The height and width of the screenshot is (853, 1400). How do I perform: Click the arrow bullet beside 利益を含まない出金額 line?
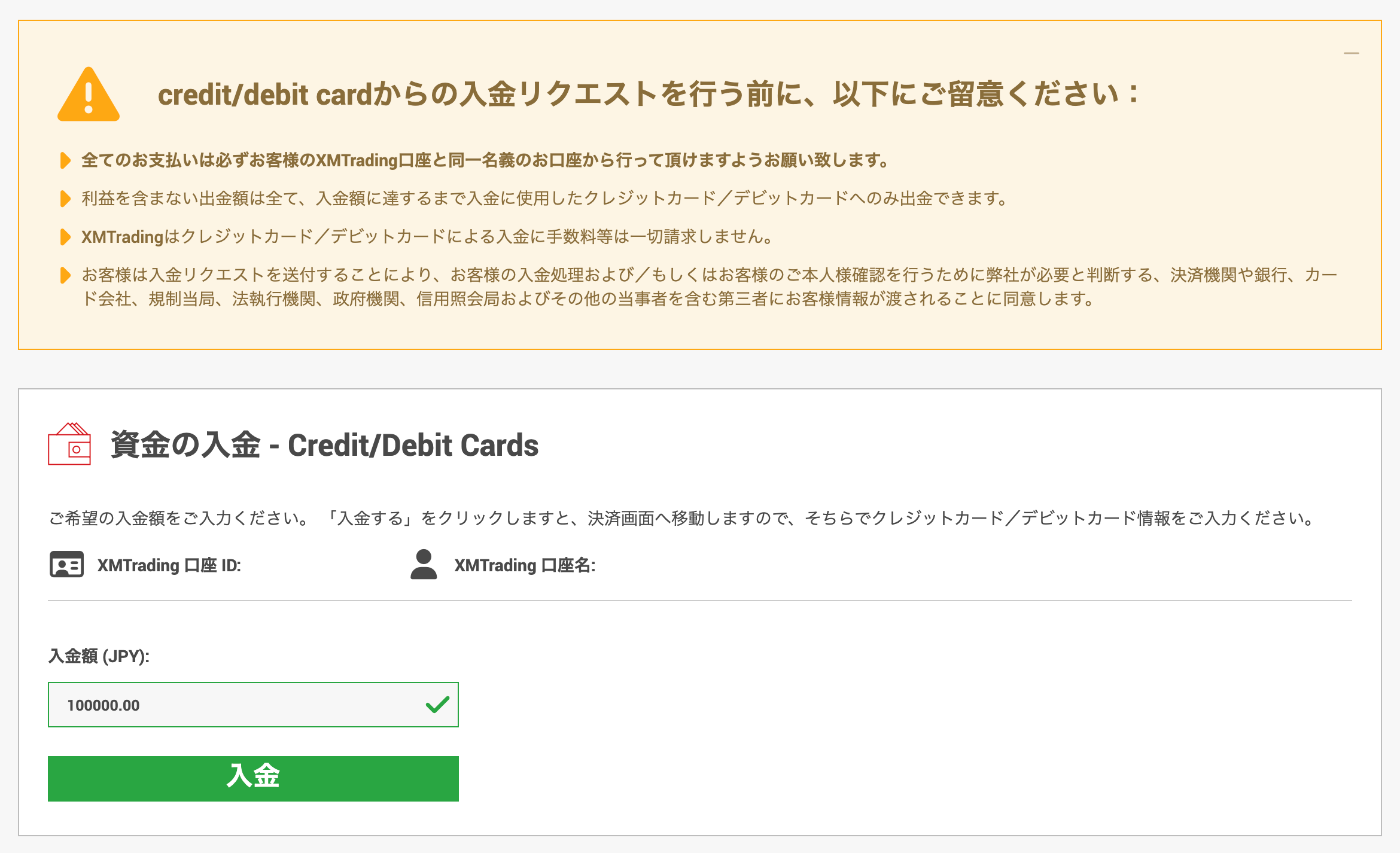point(65,199)
